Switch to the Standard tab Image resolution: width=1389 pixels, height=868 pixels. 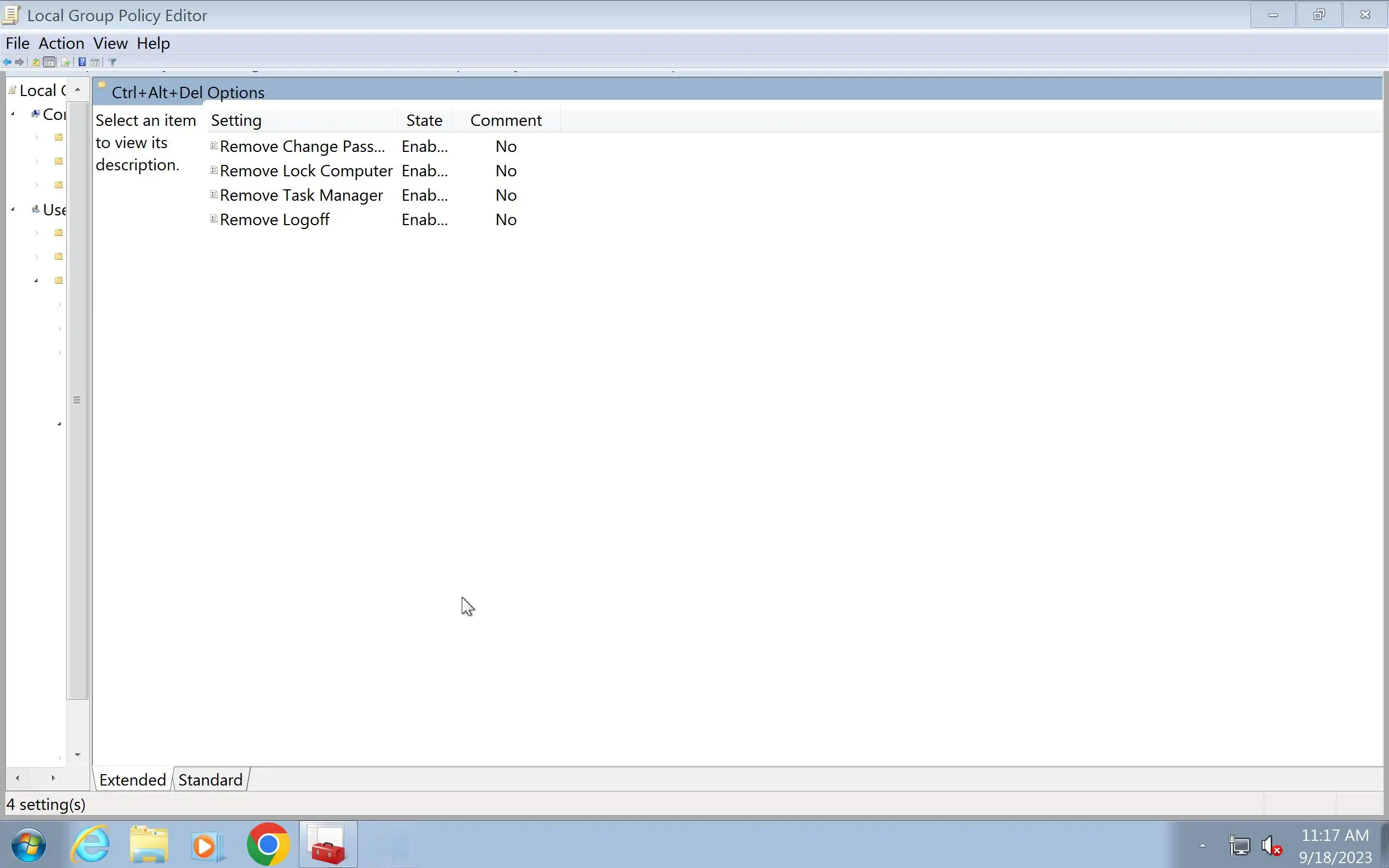pos(210,780)
